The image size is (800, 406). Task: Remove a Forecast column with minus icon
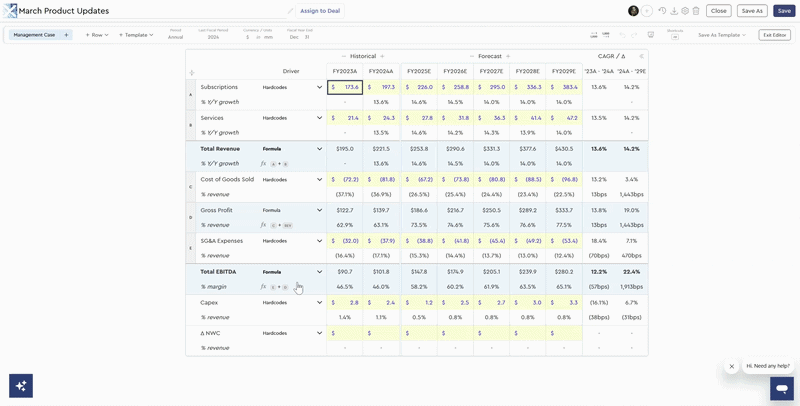472,57
